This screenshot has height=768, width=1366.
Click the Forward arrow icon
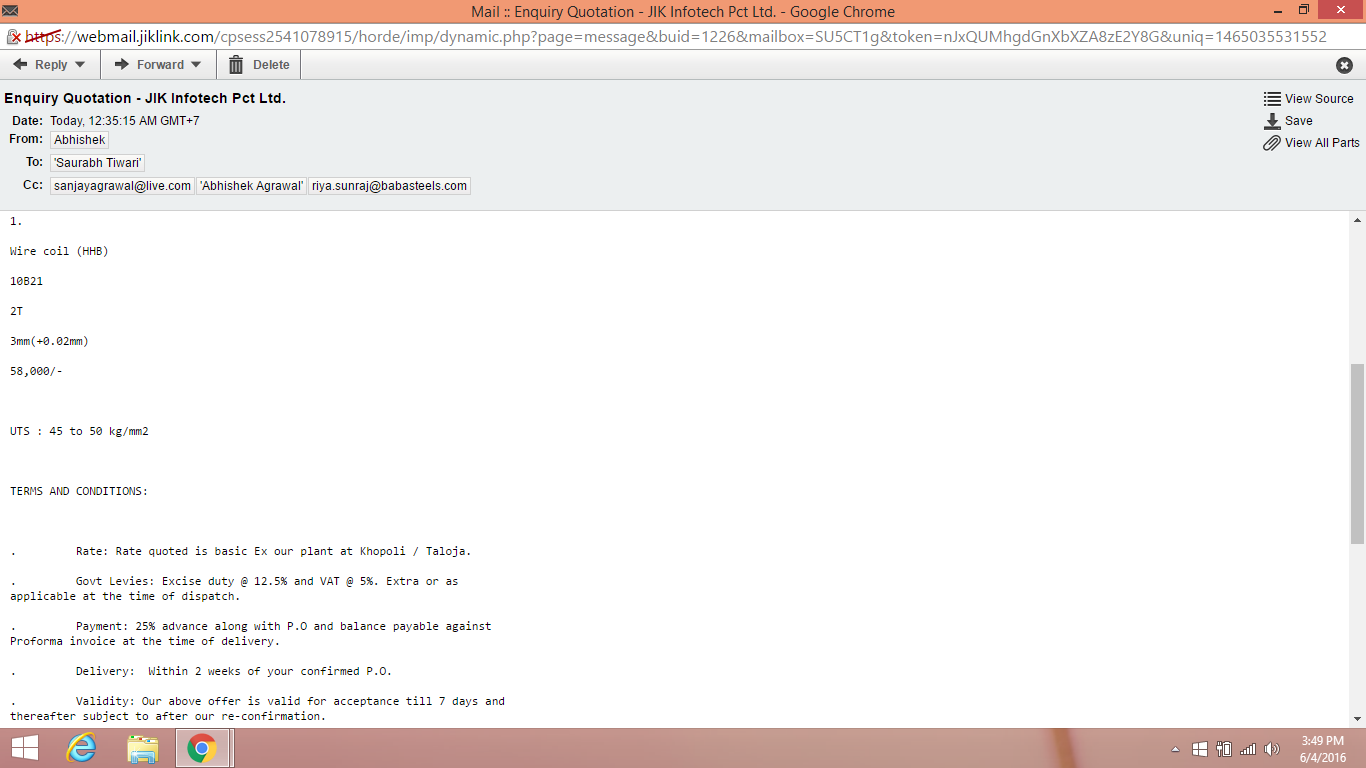click(122, 65)
